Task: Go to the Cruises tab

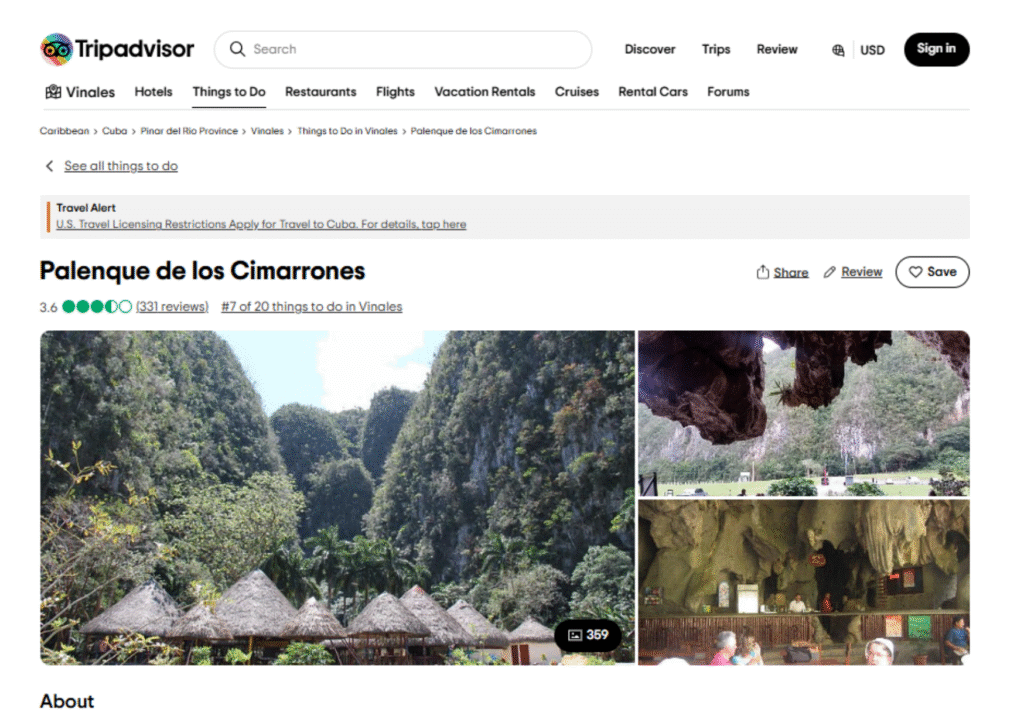Action: click(x=577, y=92)
